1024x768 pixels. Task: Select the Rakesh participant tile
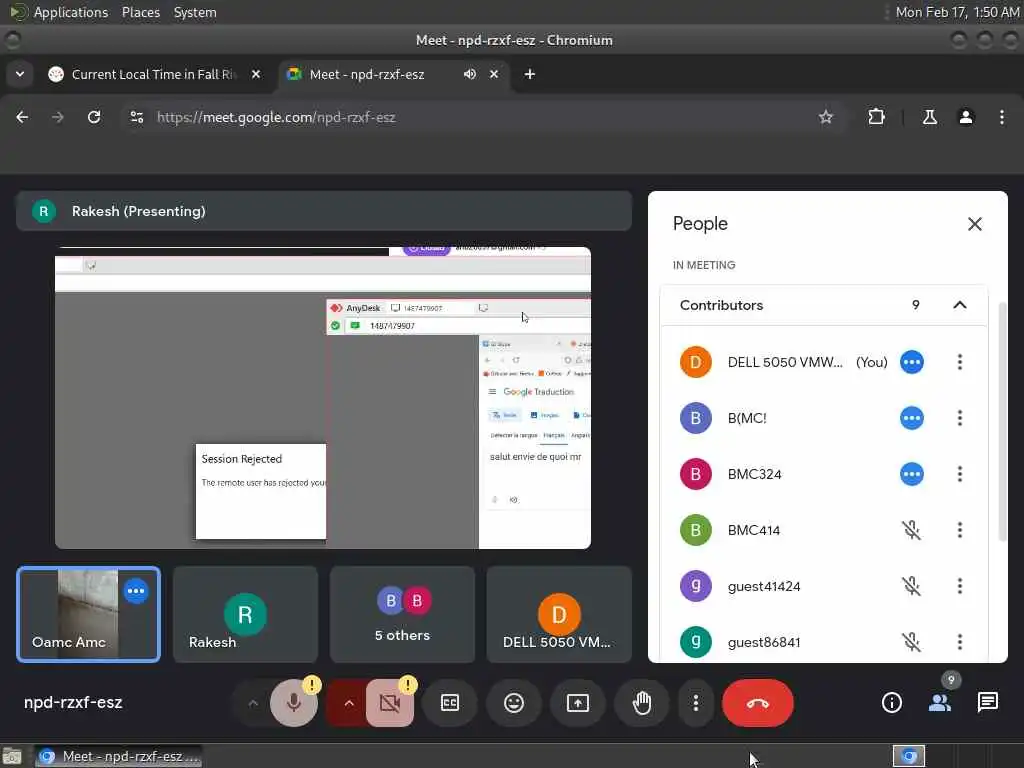click(245, 615)
